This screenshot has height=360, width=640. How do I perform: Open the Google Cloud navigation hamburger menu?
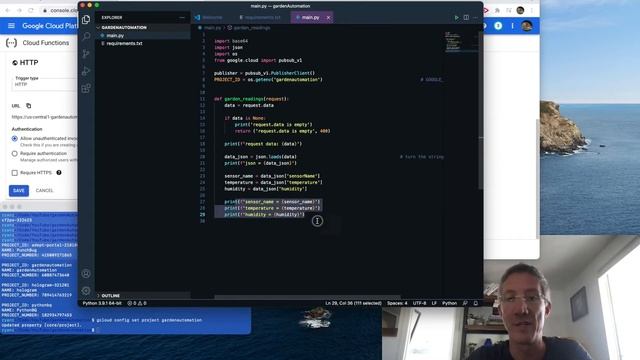click(x=11, y=26)
